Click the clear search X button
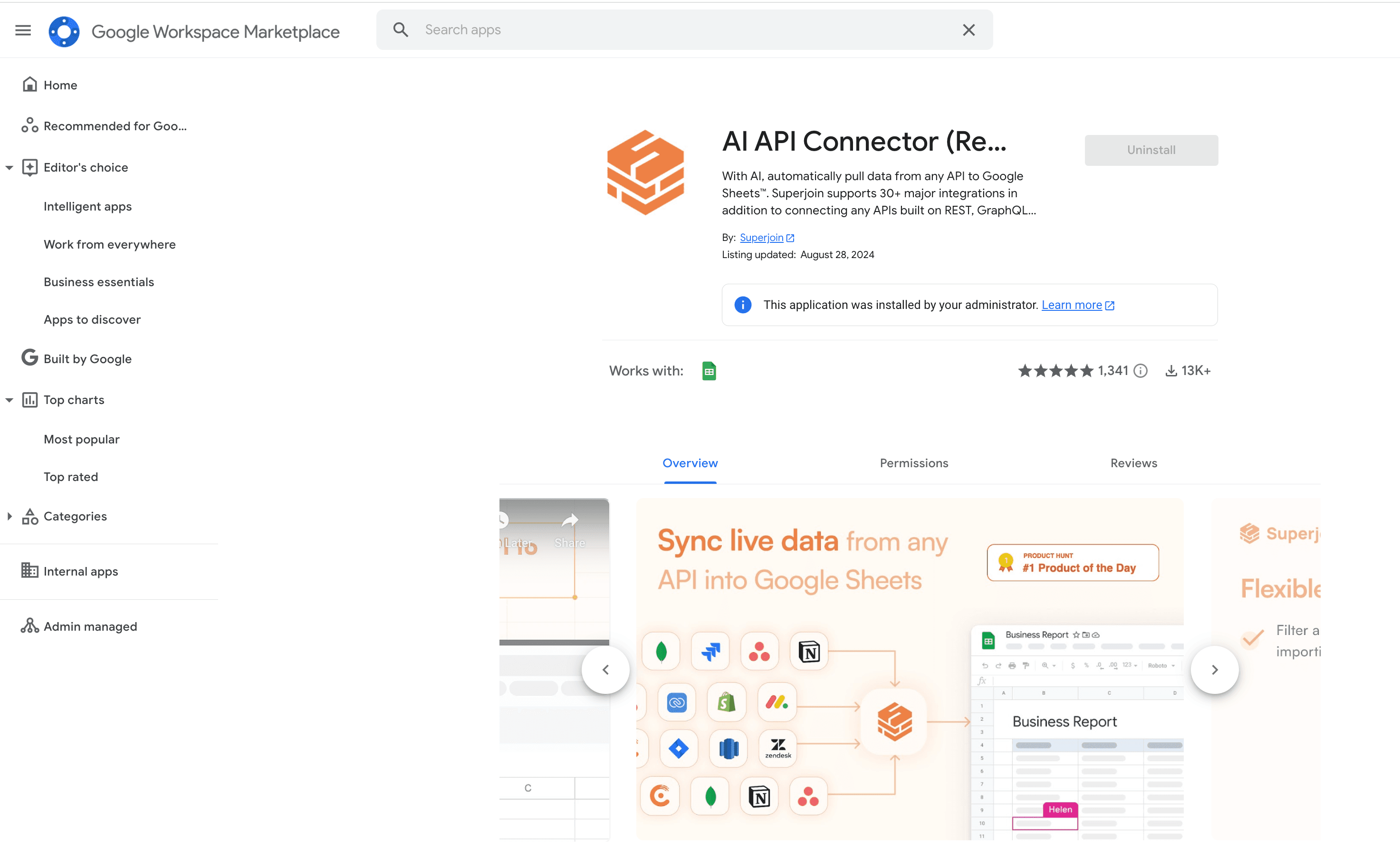1400x865 pixels. click(x=968, y=30)
